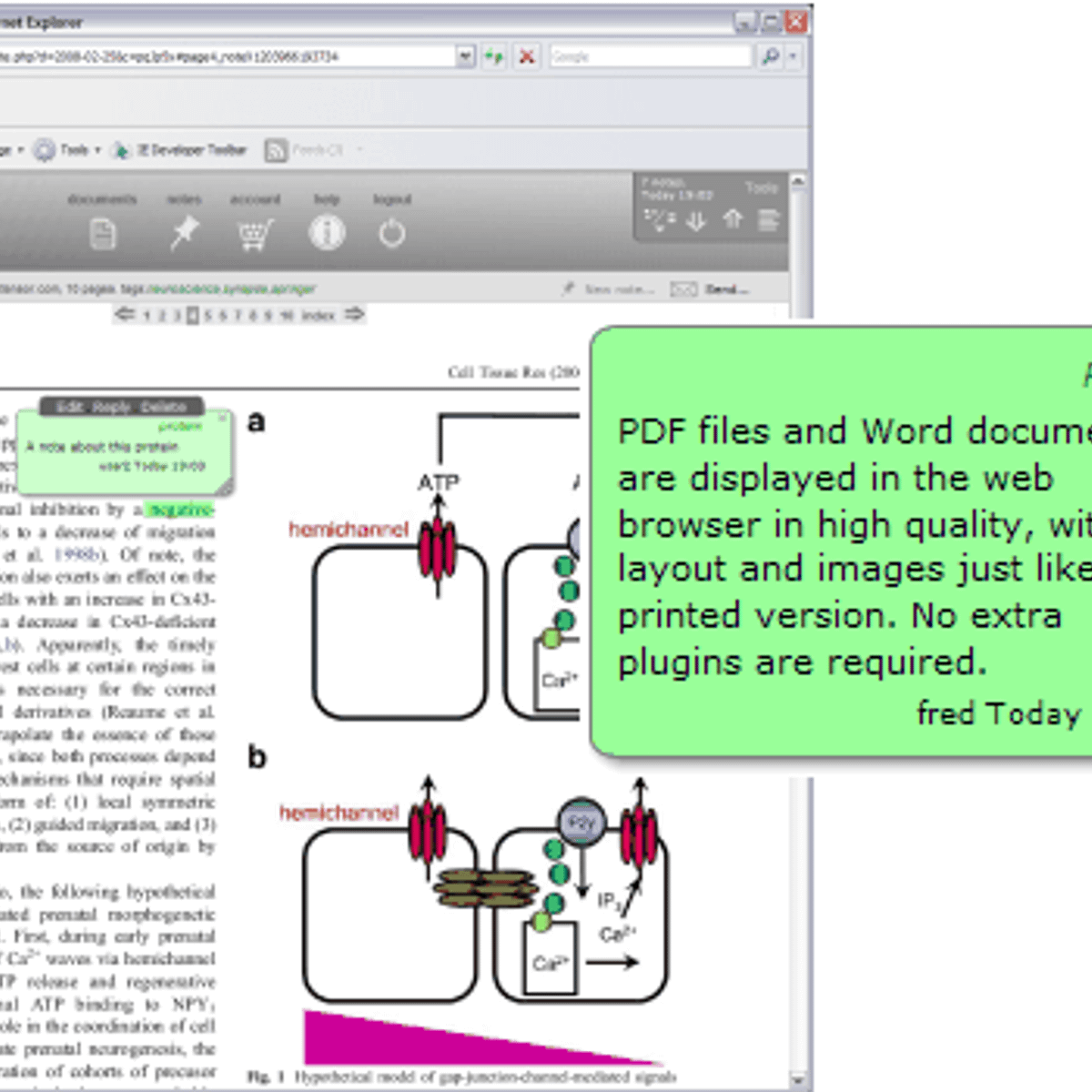Click the help info icon

point(327,233)
